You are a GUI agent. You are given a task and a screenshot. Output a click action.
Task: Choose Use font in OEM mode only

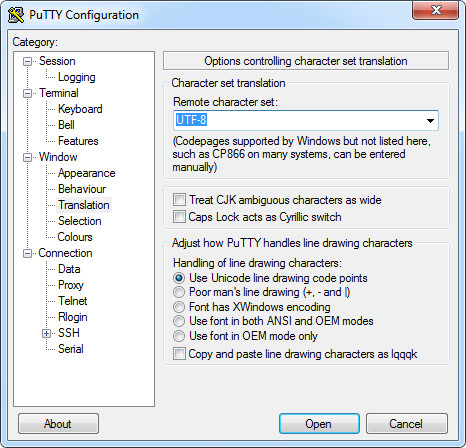click(179, 336)
